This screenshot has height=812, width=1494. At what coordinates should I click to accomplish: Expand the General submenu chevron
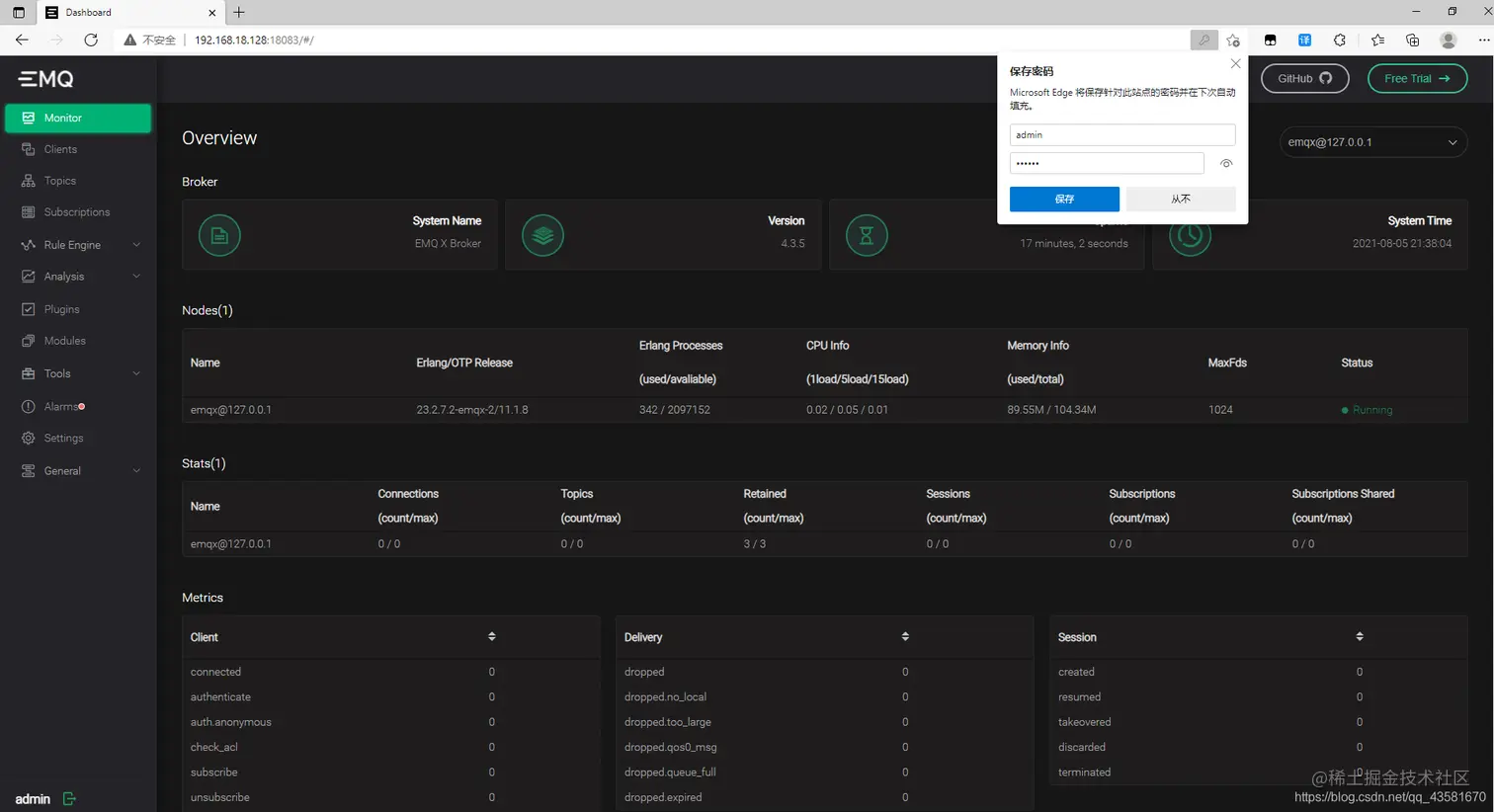click(x=136, y=471)
